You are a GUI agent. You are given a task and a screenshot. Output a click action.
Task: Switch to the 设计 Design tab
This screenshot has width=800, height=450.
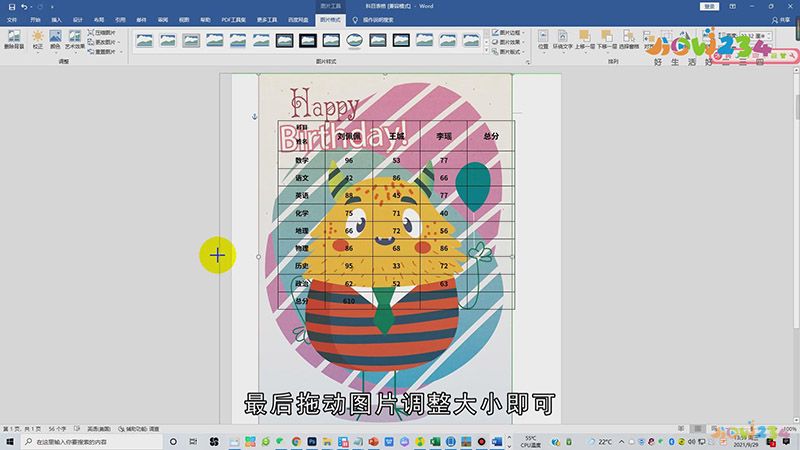[78, 20]
